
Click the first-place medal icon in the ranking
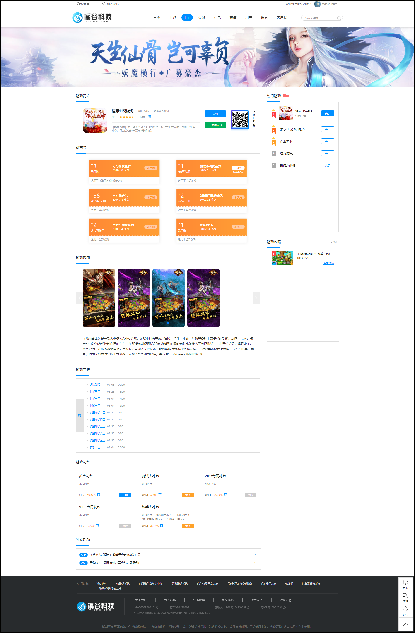274,113
